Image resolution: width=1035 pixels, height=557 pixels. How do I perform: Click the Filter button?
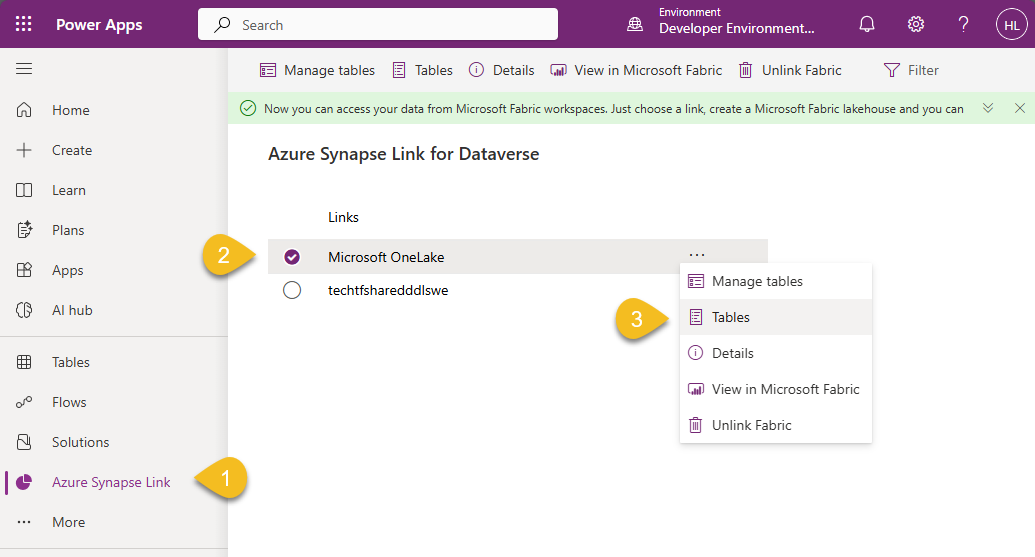tap(912, 70)
